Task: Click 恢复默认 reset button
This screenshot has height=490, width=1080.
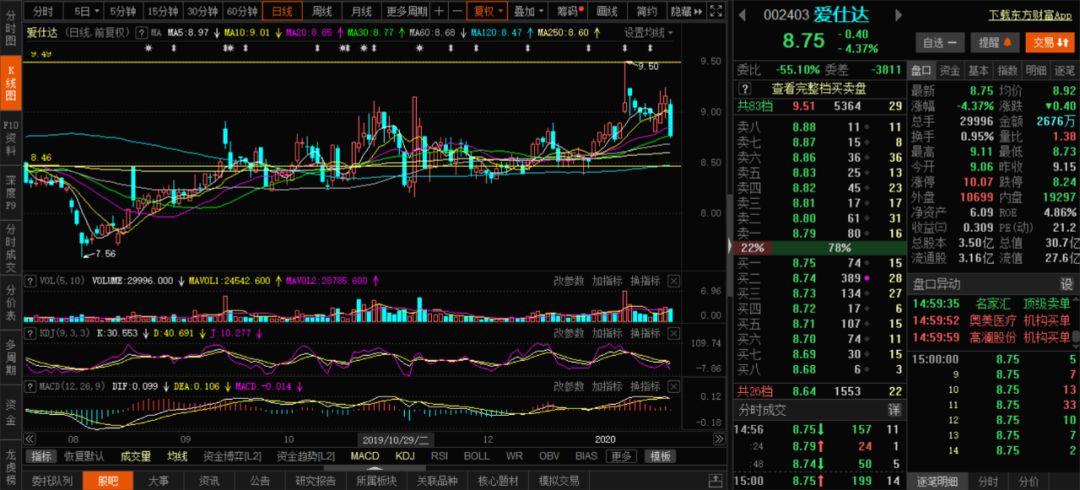Action: click(84, 456)
